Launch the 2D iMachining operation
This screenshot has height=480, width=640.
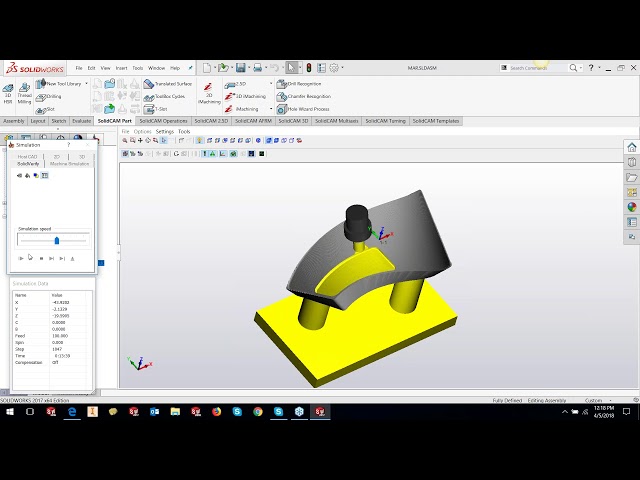[209, 93]
